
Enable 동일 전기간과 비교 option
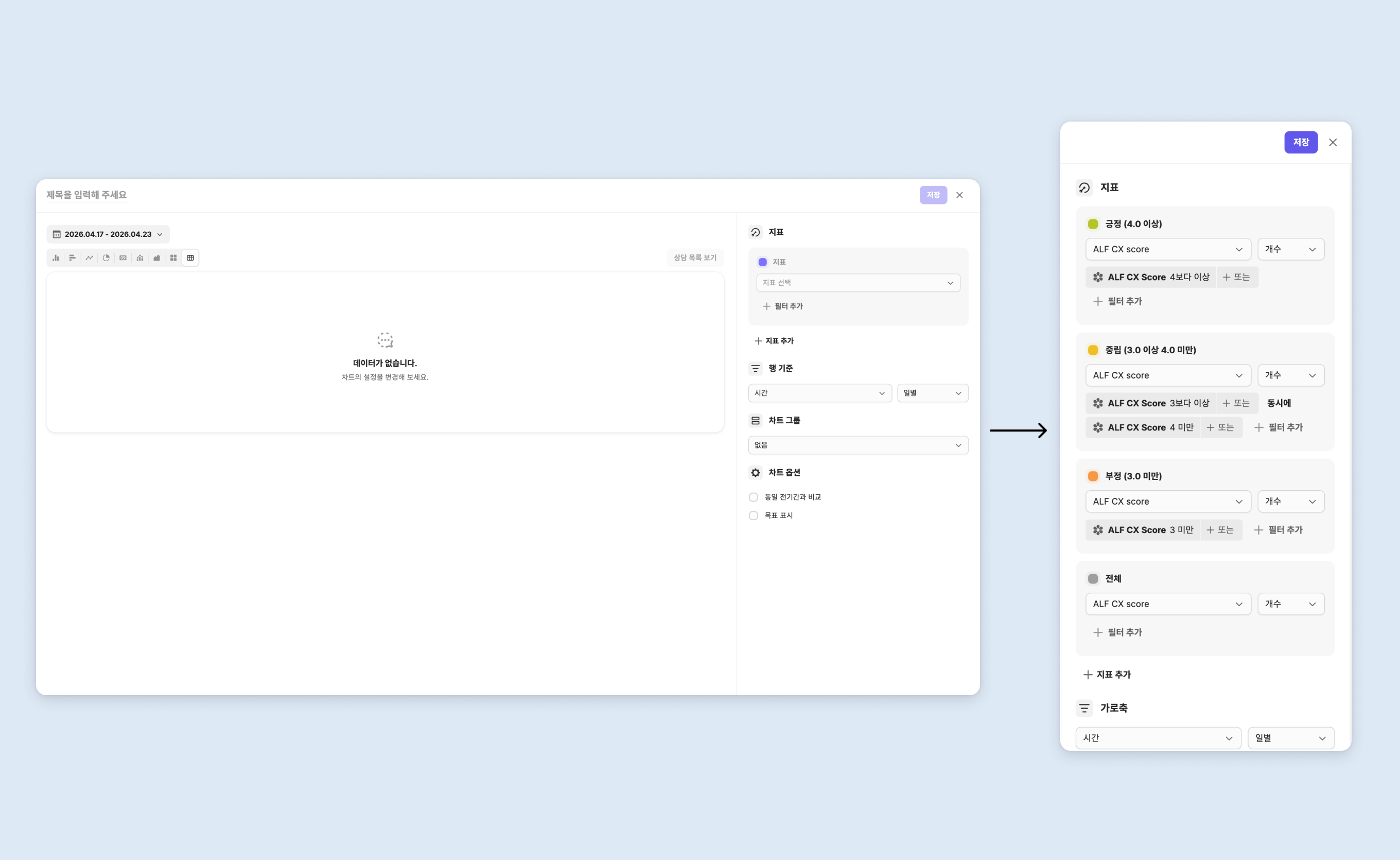coord(753,497)
